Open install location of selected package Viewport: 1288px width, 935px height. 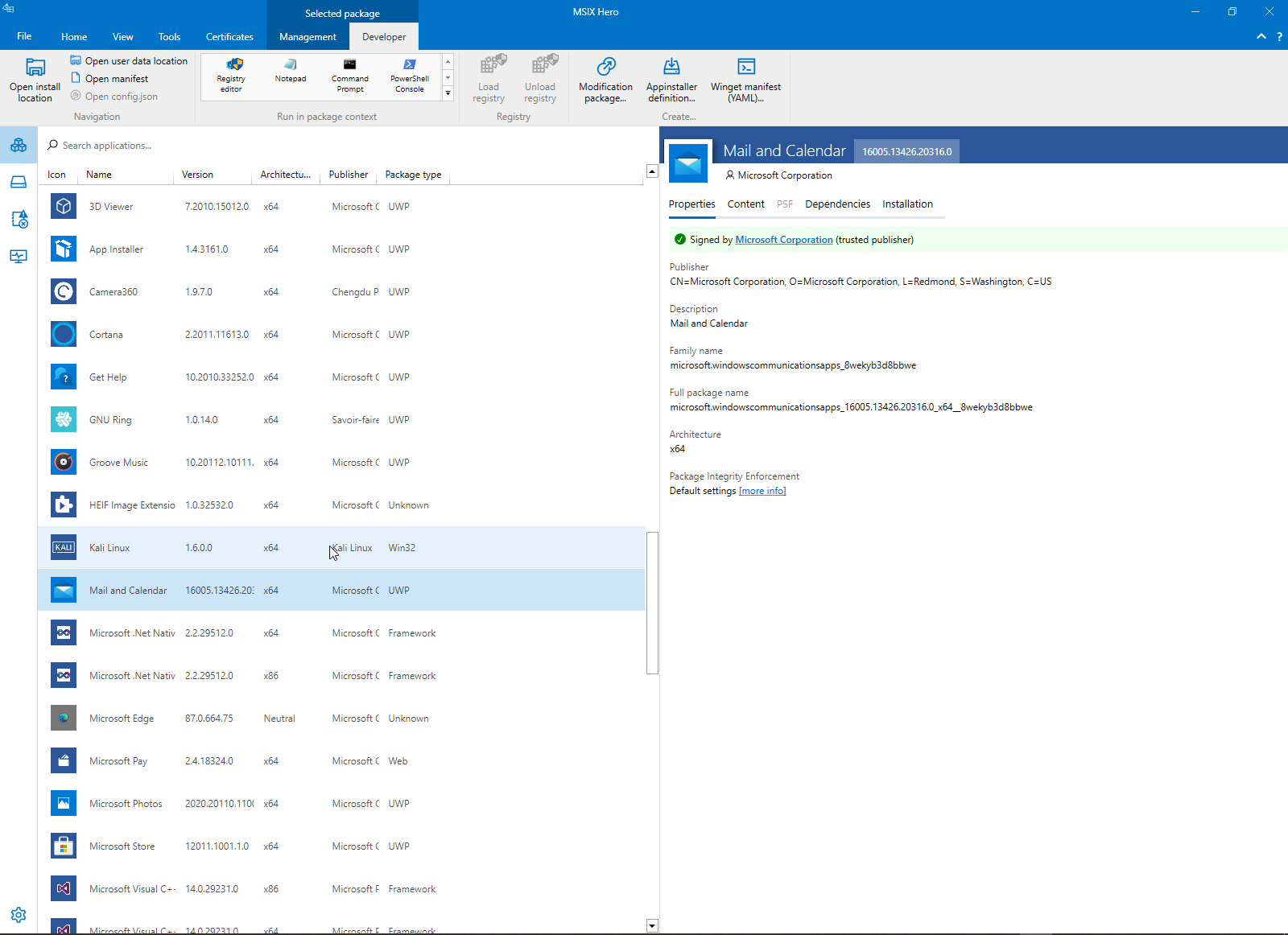pos(35,80)
